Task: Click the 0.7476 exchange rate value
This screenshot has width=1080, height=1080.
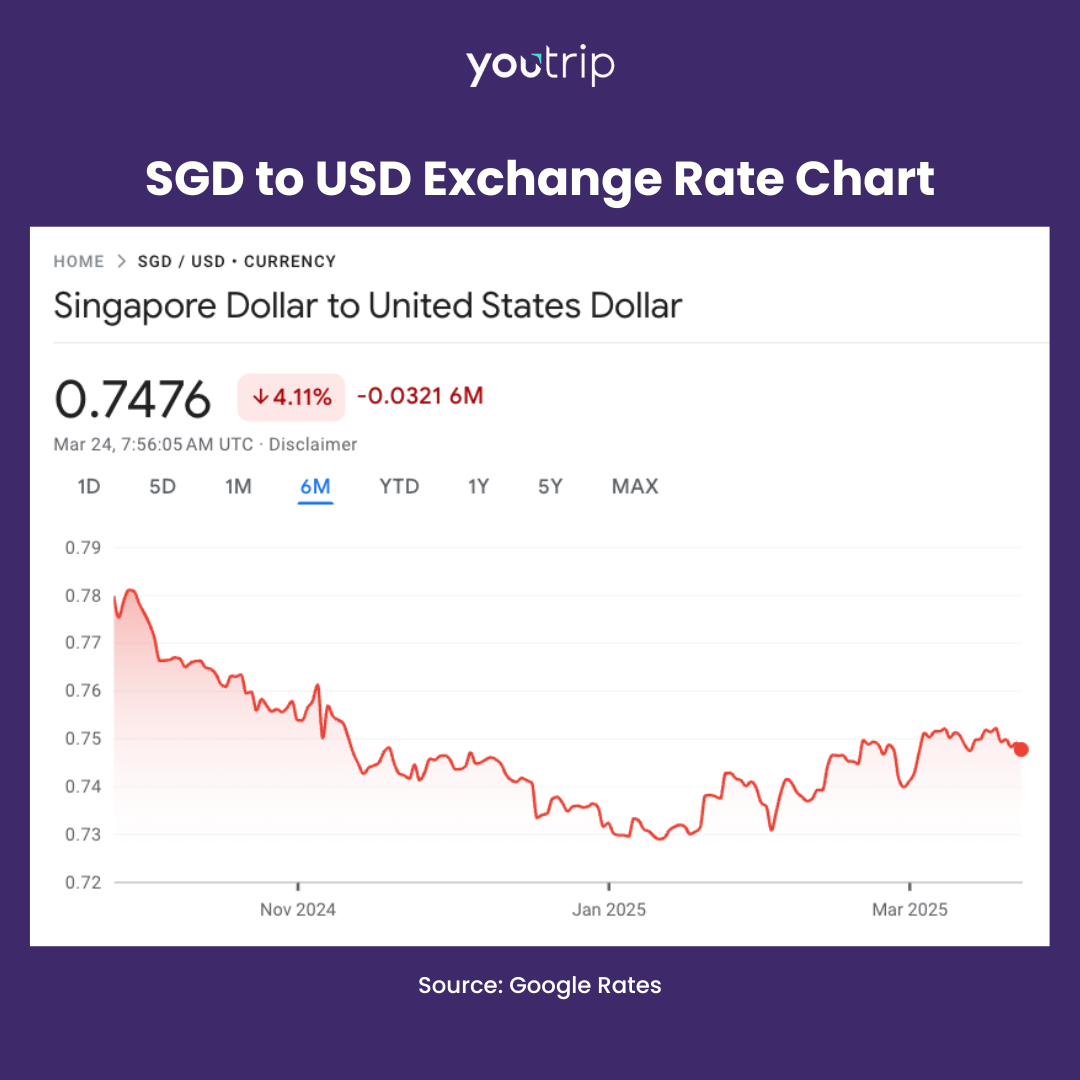Action: tap(133, 400)
